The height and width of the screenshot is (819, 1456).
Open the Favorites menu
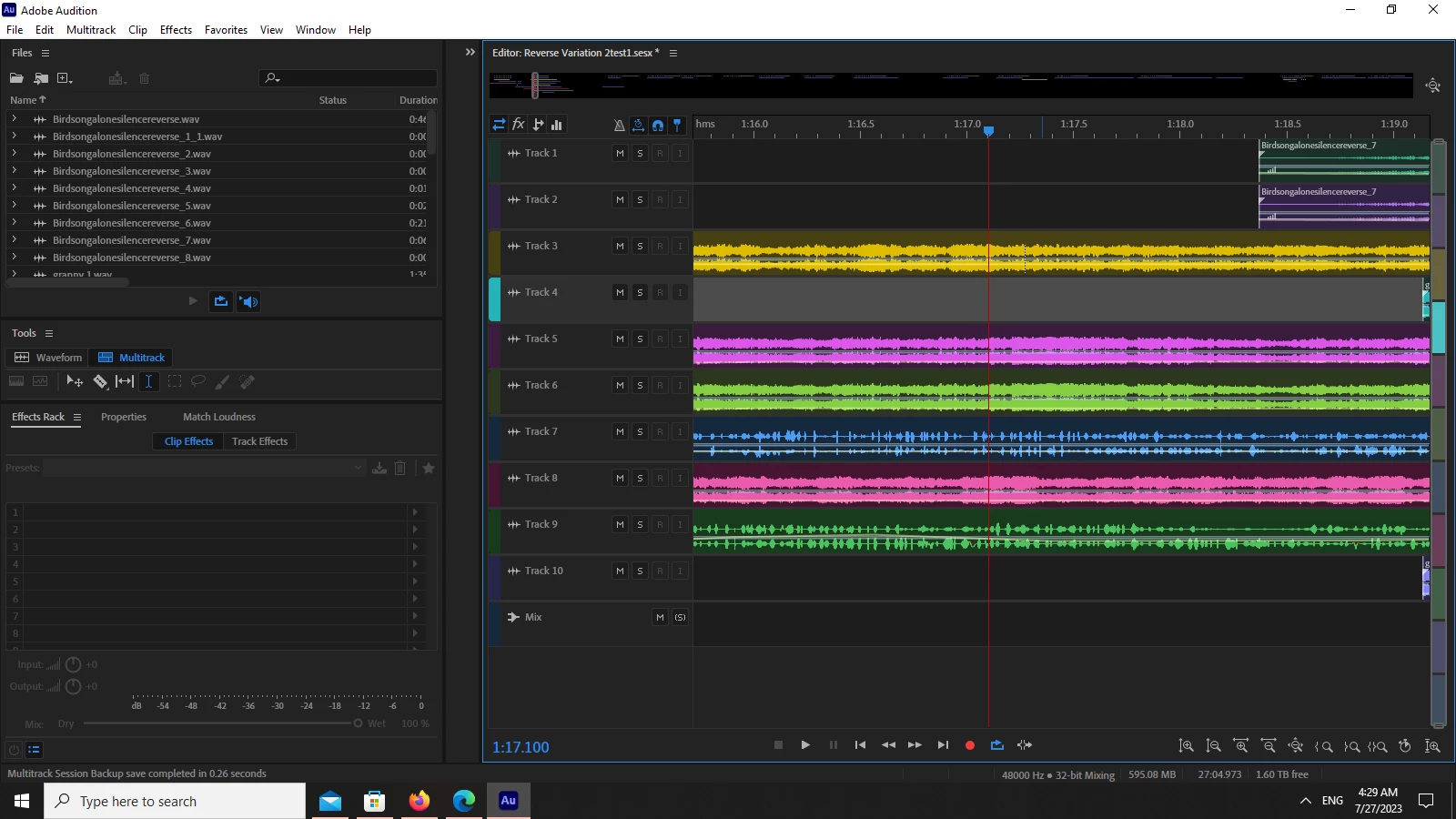[x=226, y=30]
